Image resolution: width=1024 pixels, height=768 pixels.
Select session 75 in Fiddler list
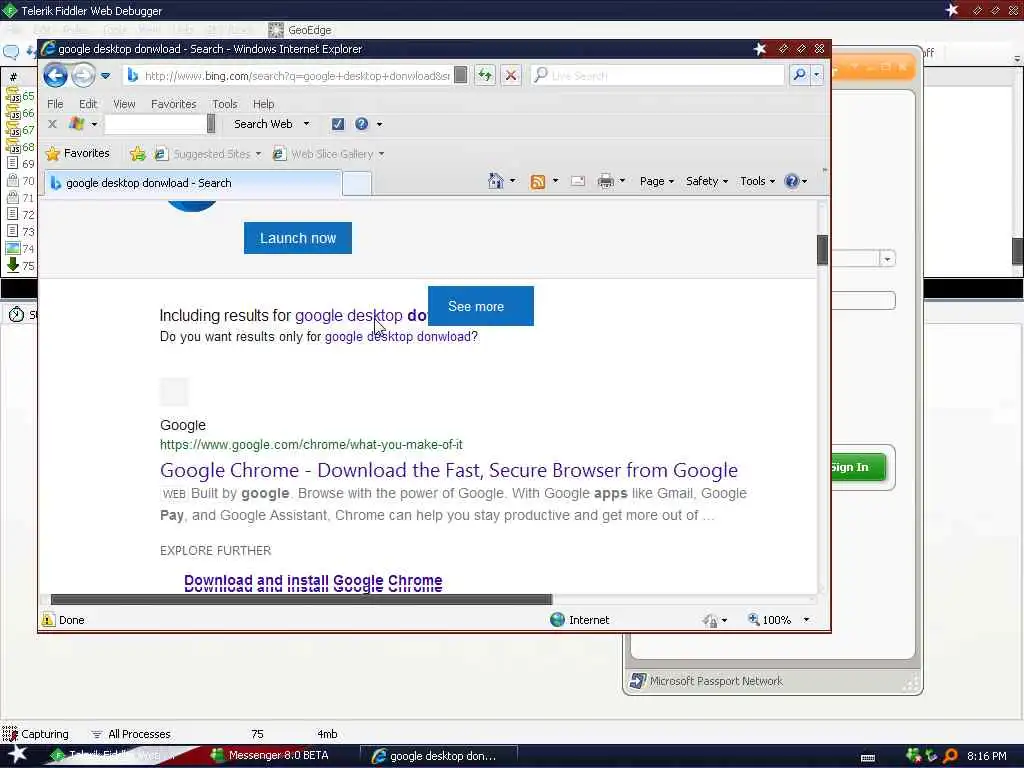tap(20, 266)
